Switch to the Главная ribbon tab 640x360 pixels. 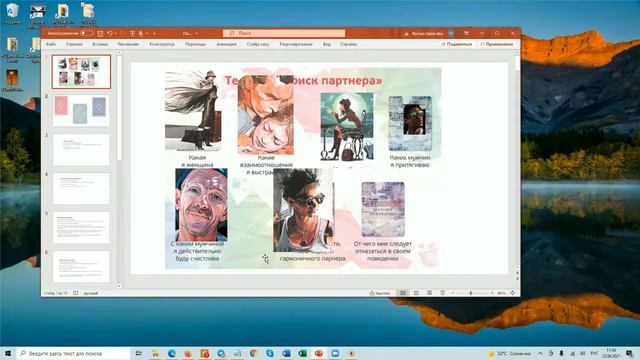click(74, 44)
